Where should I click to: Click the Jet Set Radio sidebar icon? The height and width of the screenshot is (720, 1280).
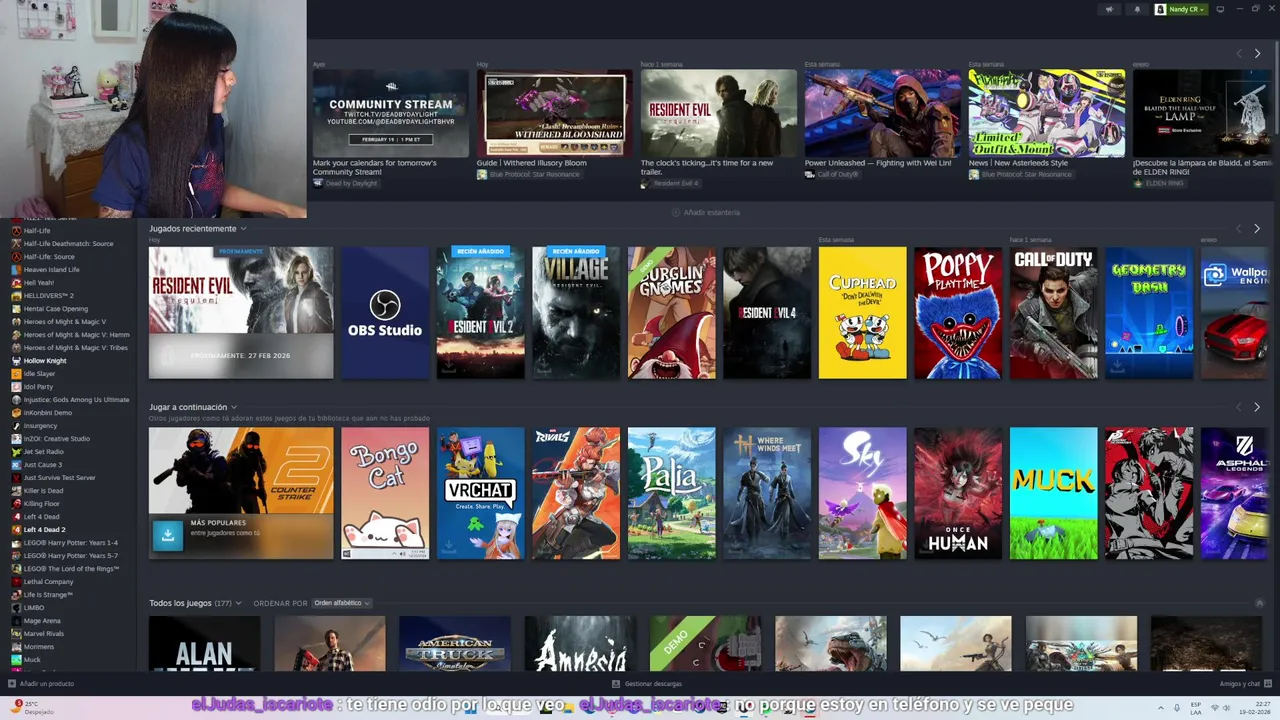click(x=16, y=452)
